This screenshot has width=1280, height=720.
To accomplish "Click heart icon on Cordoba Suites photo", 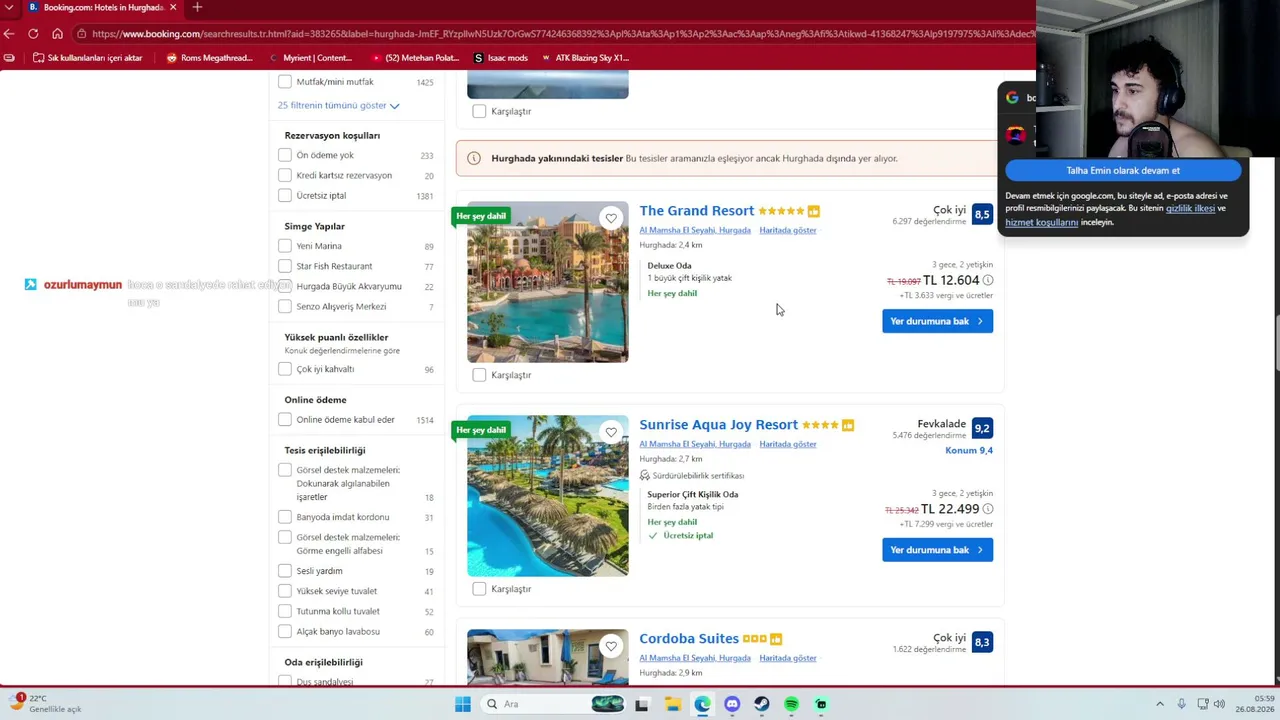I will pyautogui.click(x=611, y=646).
